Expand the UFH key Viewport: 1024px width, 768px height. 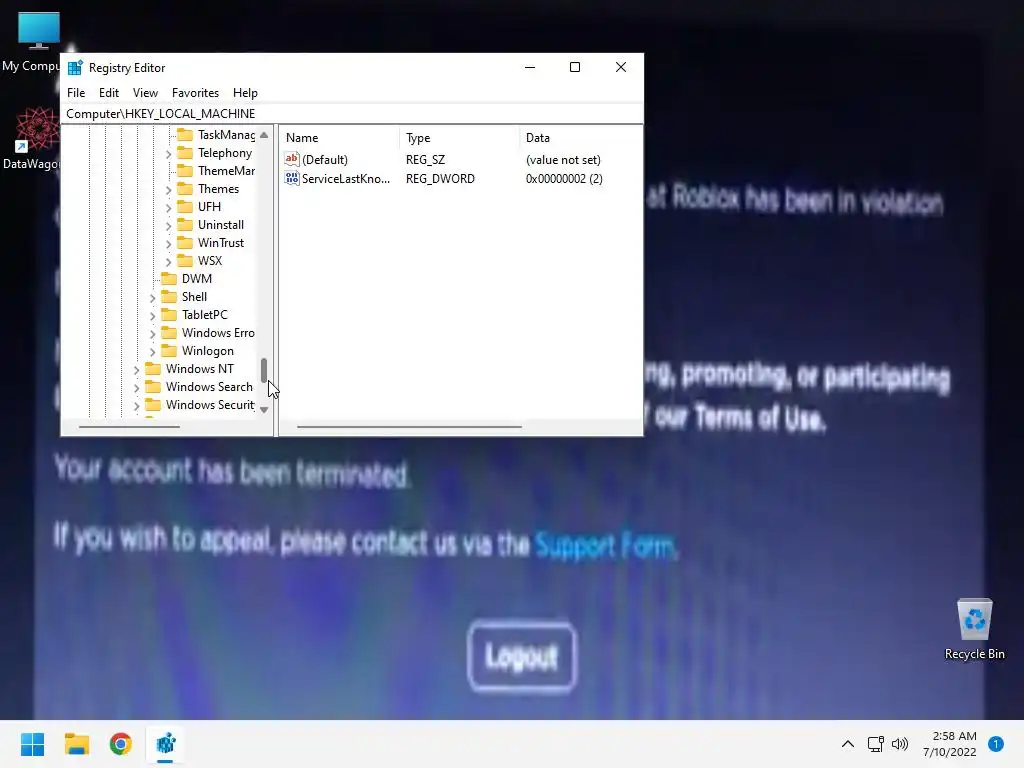[x=168, y=208]
